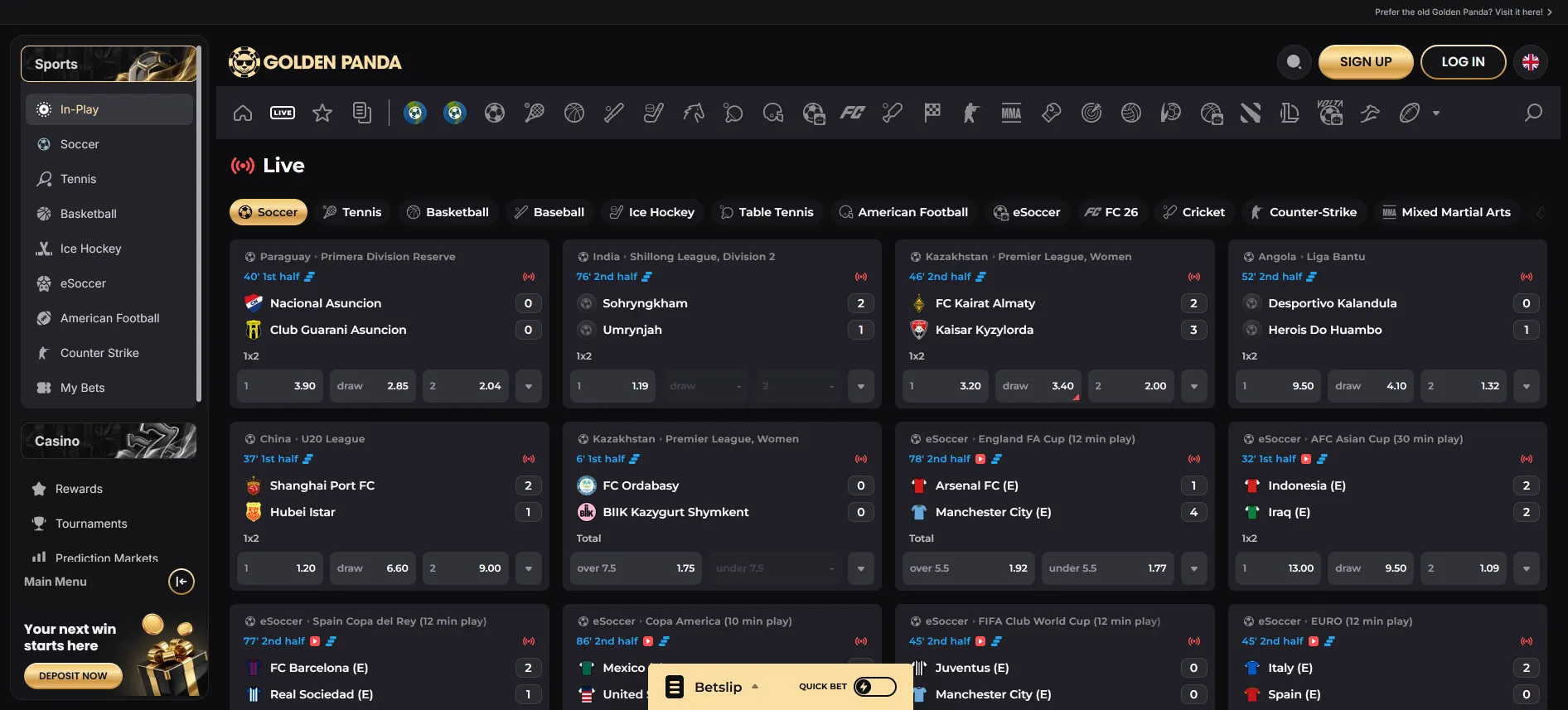Select the darts target icon in toolbar
The height and width of the screenshot is (710, 1568).
(x=1091, y=113)
